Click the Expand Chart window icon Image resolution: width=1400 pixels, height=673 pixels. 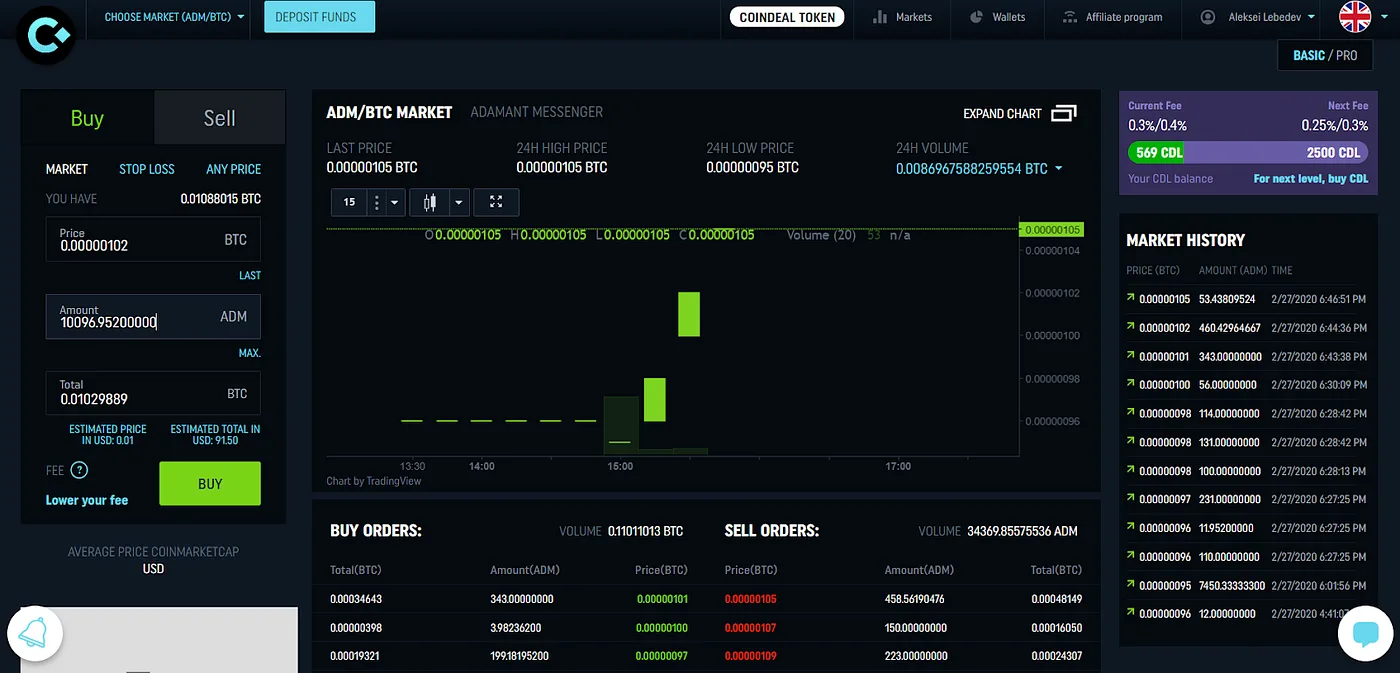click(1063, 113)
